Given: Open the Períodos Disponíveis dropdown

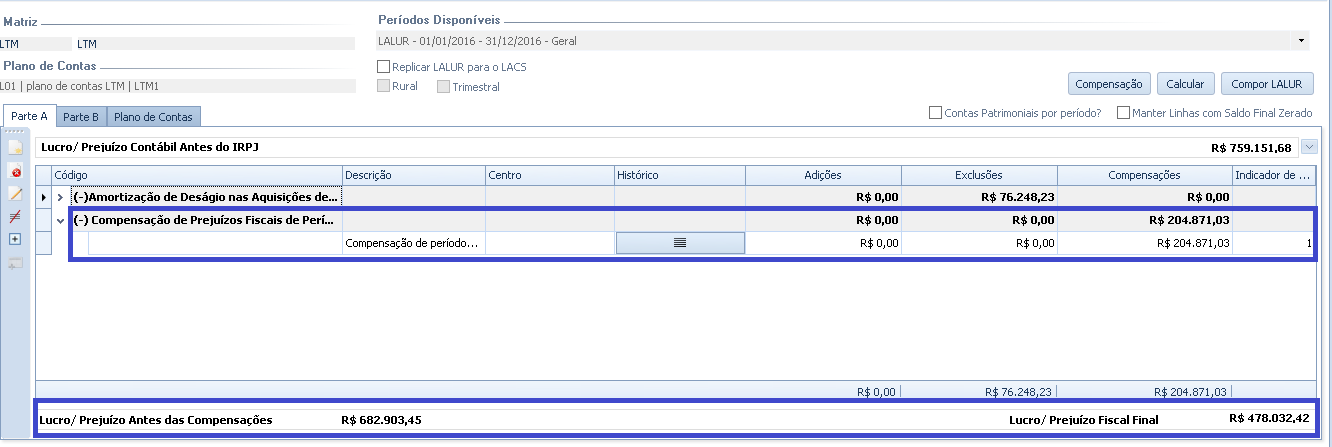Looking at the screenshot, I should click(1302, 41).
